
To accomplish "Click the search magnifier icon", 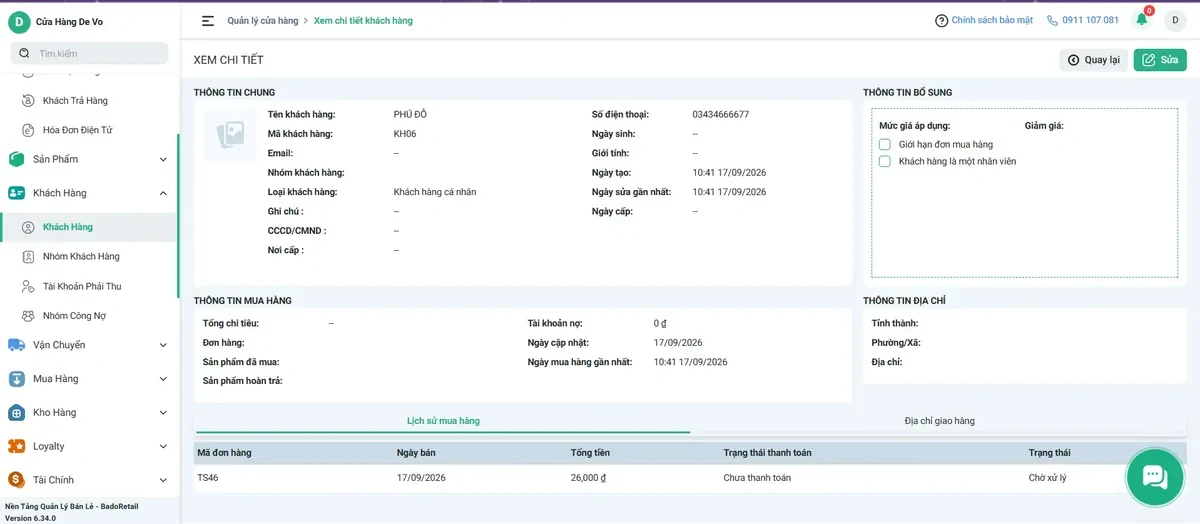I will pos(24,53).
